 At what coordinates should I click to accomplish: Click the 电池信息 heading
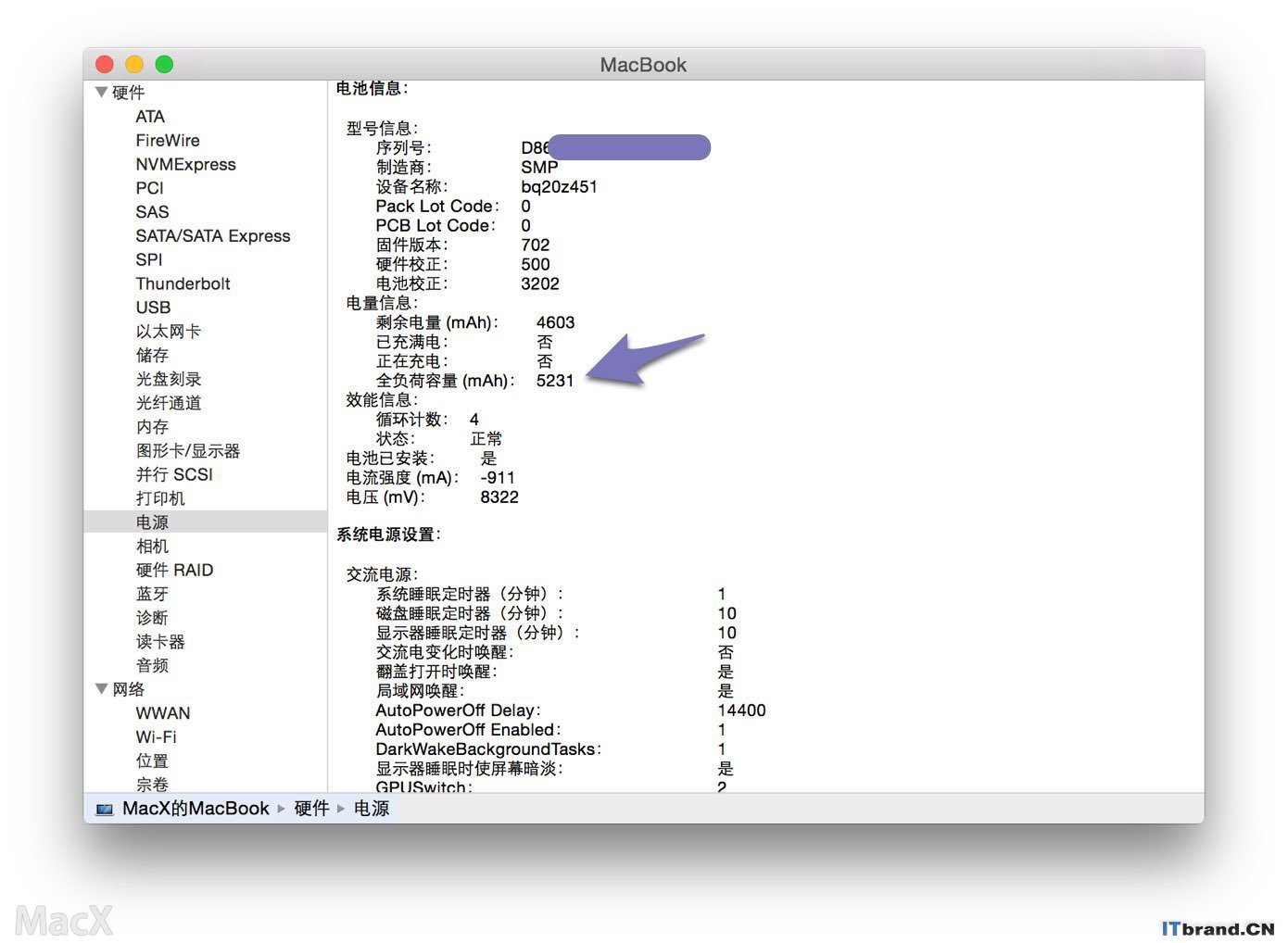point(372,89)
